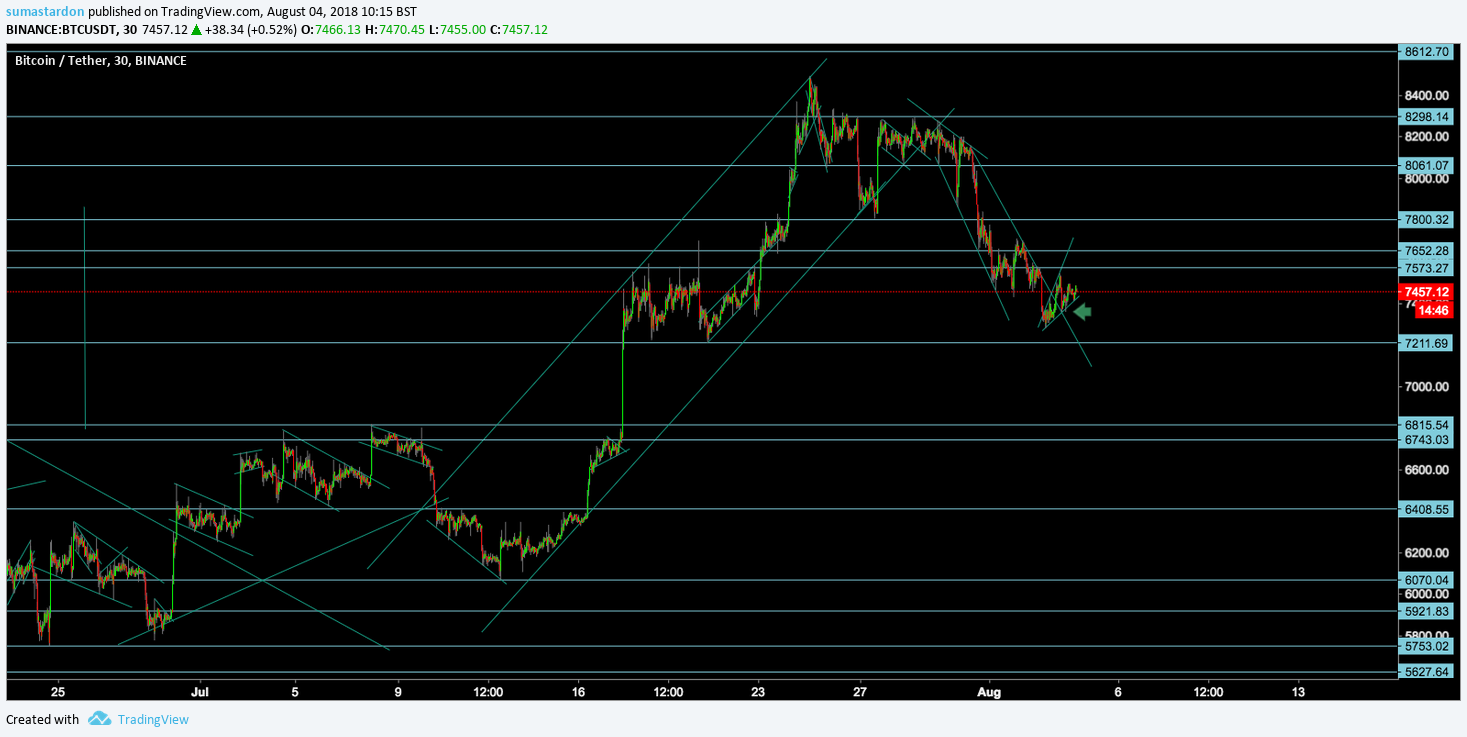Open author sumastardon's profile name
1467x737 pixels.
(45, 12)
